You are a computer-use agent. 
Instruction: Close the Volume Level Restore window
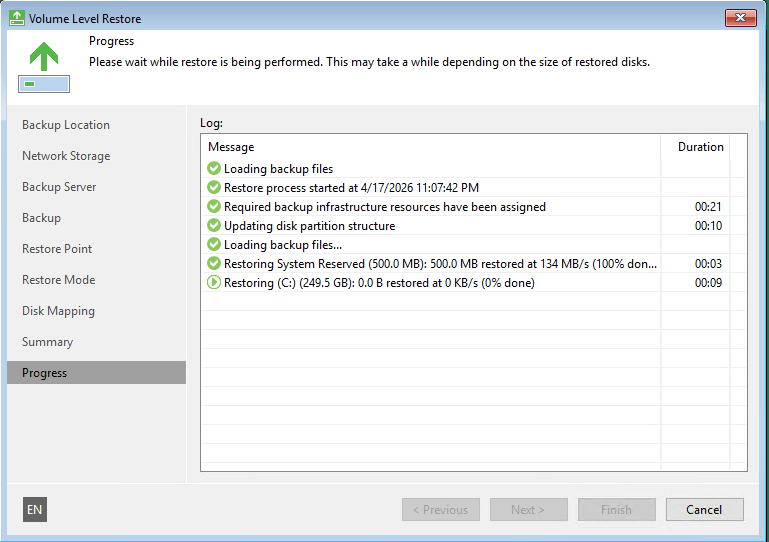coord(741,18)
